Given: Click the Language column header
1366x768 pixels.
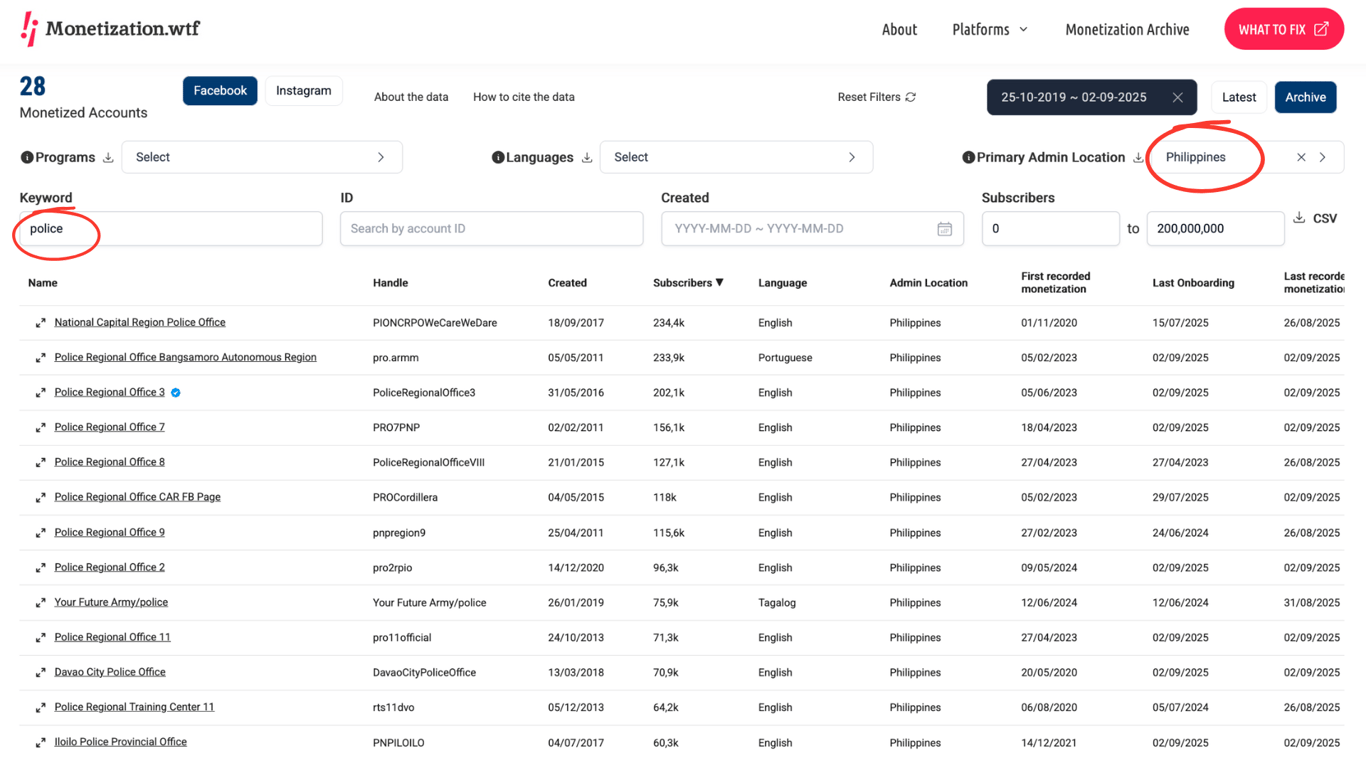Looking at the screenshot, I should point(782,283).
